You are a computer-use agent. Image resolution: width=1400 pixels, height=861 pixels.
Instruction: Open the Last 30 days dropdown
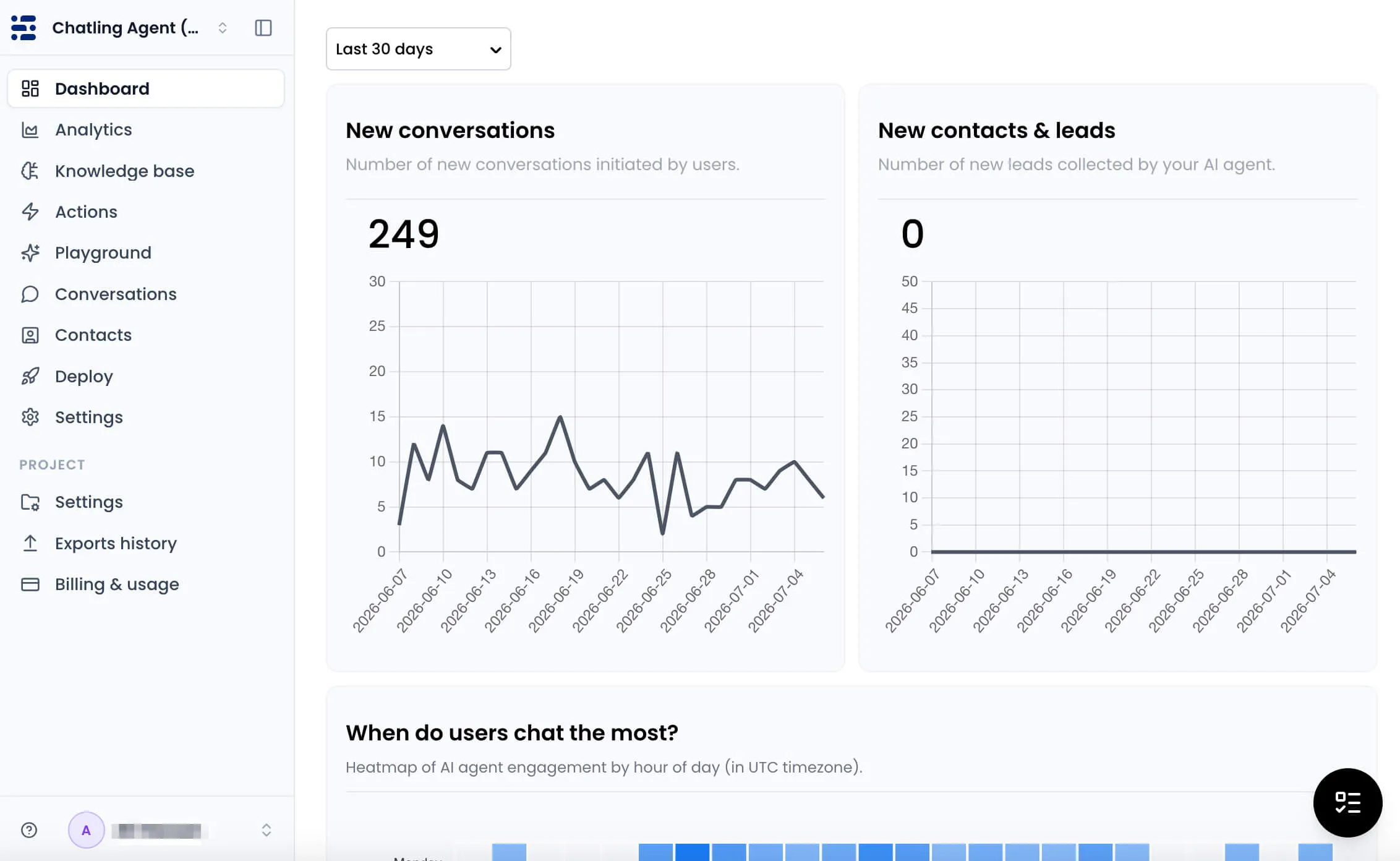(419, 49)
